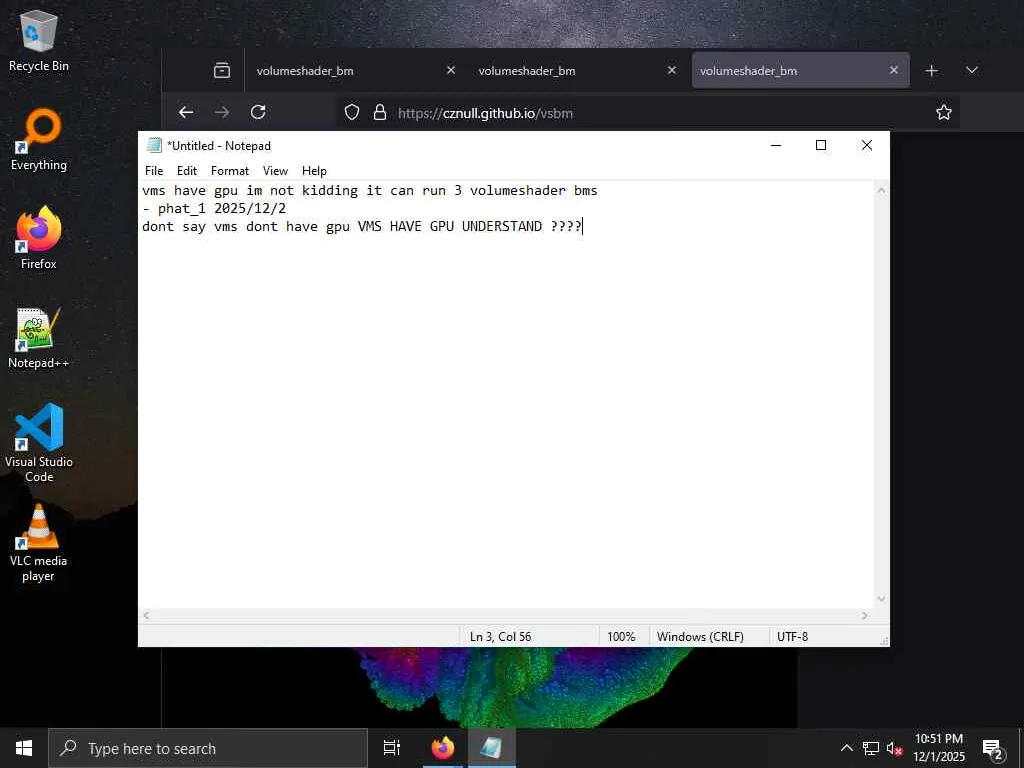Viewport: 1024px width, 768px height.
Task: Click the tracking protection shield icon
Action: (352, 112)
